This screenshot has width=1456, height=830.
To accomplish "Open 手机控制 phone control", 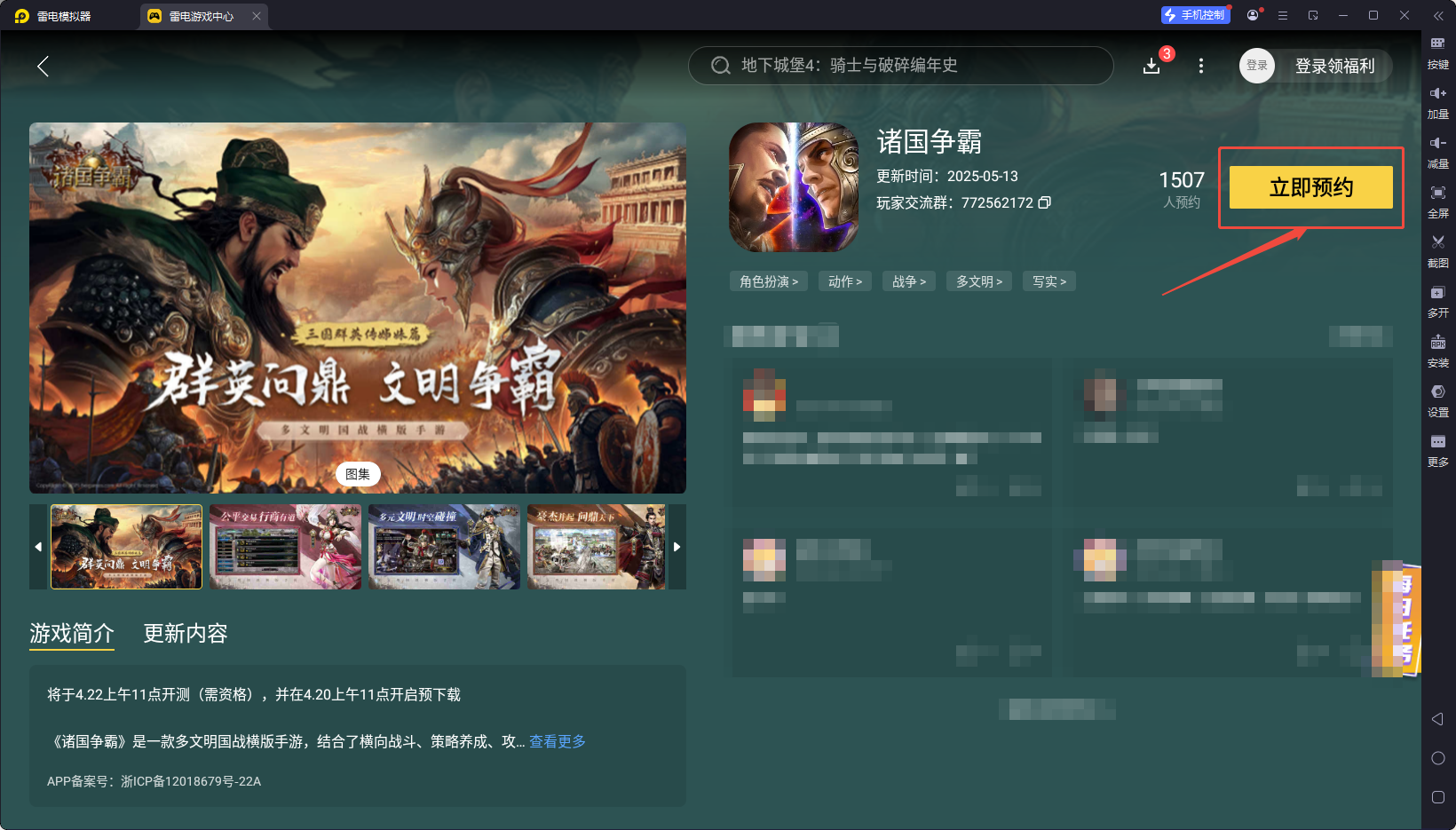I will coord(1195,15).
